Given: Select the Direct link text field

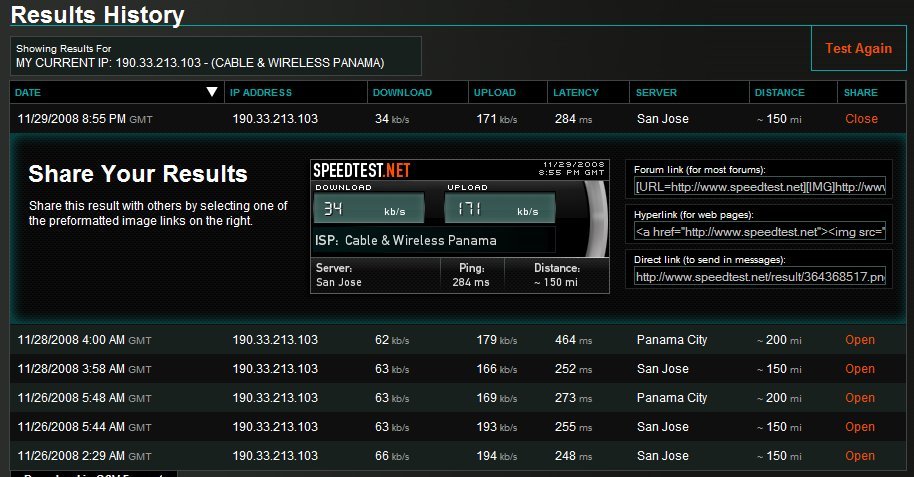Looking at the screenshot, I should pyautogui.click(x=760, y=276).
